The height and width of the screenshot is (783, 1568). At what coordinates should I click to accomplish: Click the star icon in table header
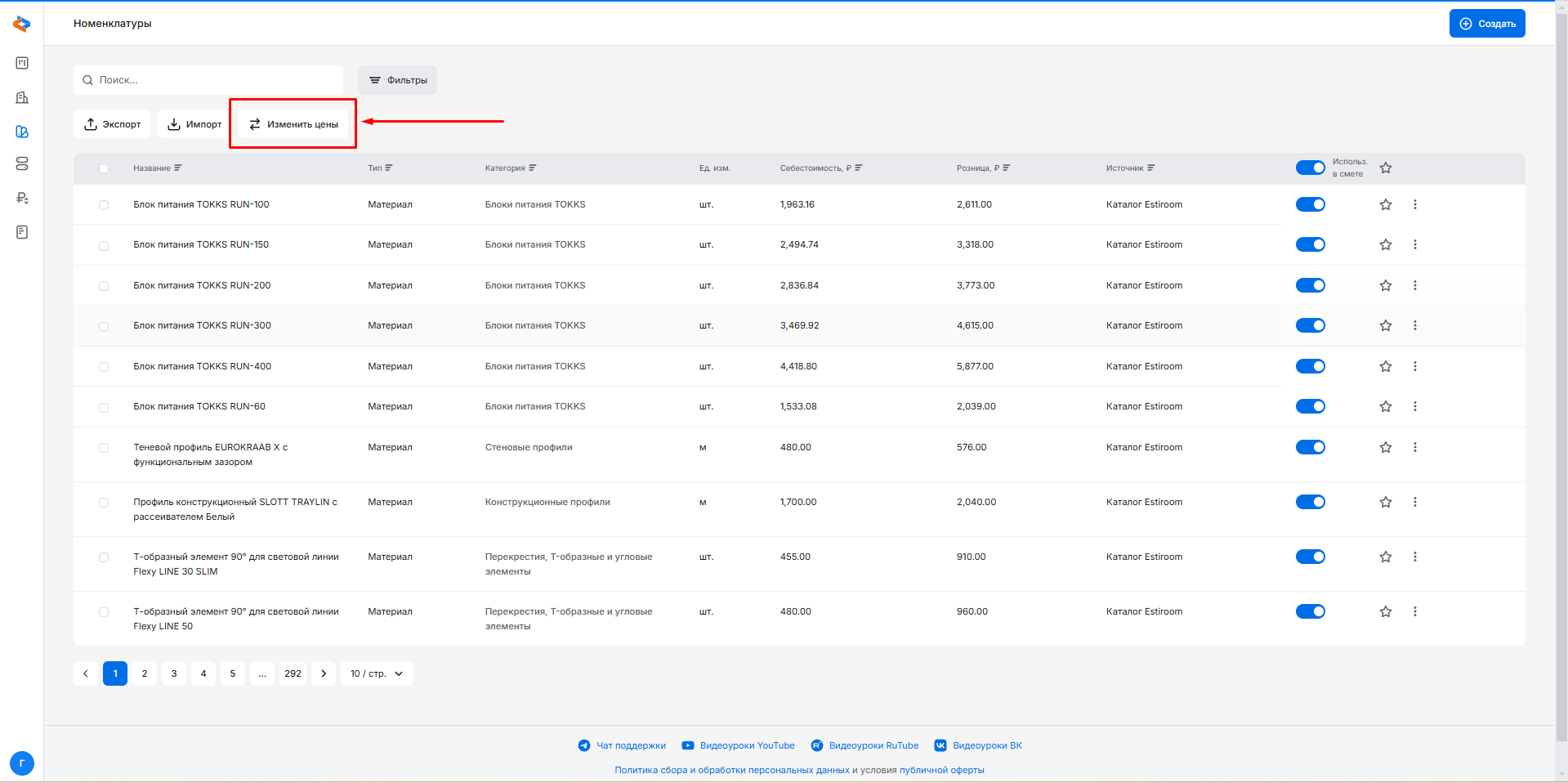click(x=1385, y=168)
